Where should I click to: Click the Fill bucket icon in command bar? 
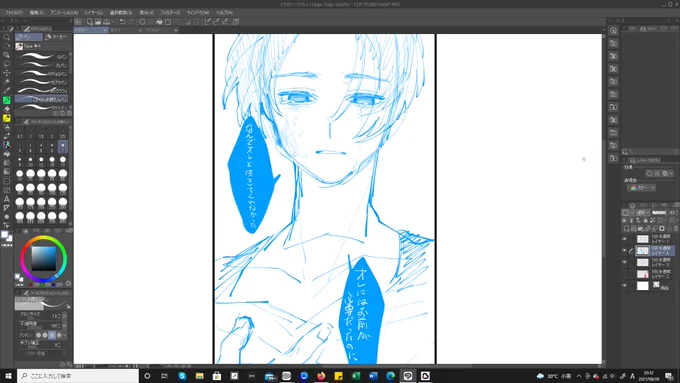[159, 22]
